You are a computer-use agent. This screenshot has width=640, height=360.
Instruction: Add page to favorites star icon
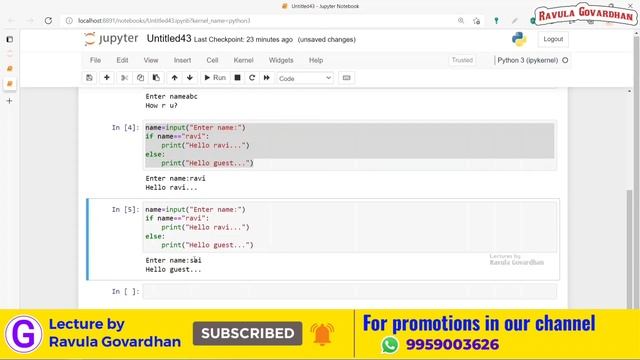click(476, 20)
